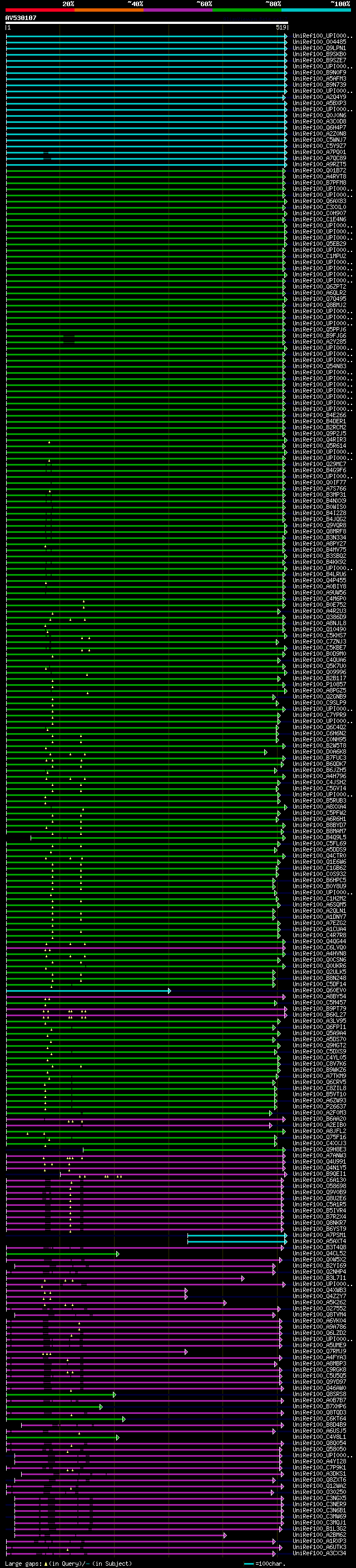Image resolution: width=356 pixels, height=1568 pixels.
Task: Click the cyan ~100% identity legend segment
Action: coord(317,10)
